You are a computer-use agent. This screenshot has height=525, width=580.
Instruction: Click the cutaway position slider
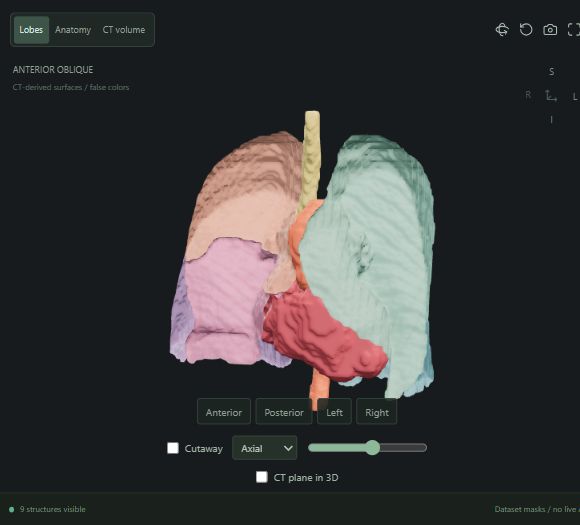click(367, 448)
